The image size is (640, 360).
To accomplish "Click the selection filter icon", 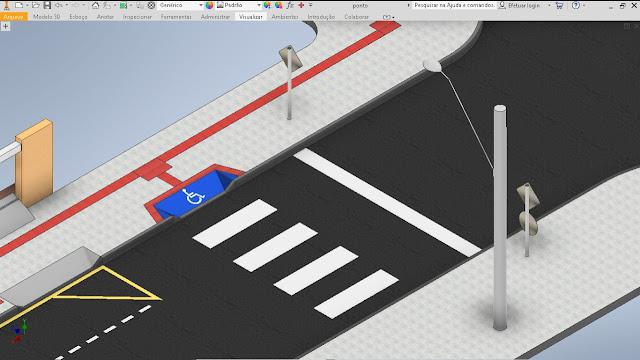I will click(140, 5).
